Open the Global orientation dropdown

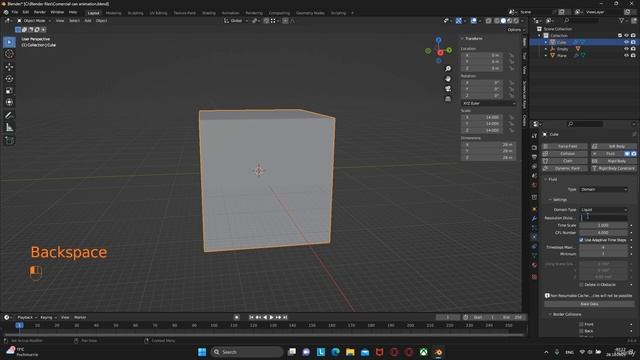click(236, 20)
